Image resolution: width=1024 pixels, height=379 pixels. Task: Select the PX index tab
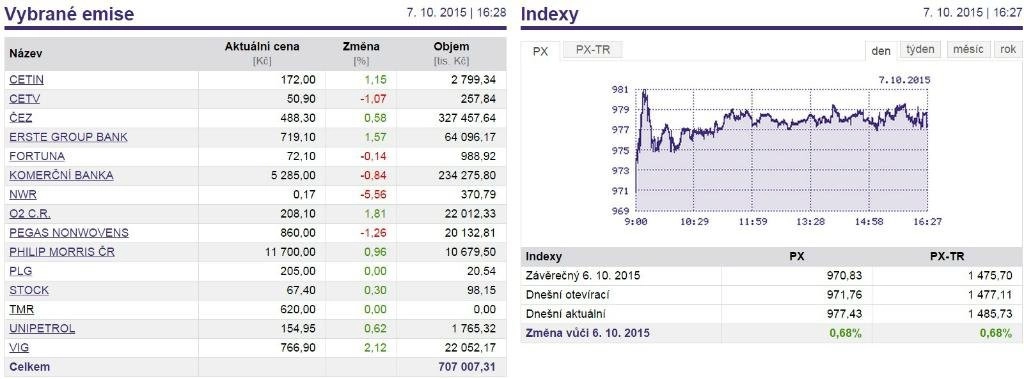(x=541, y=51)
